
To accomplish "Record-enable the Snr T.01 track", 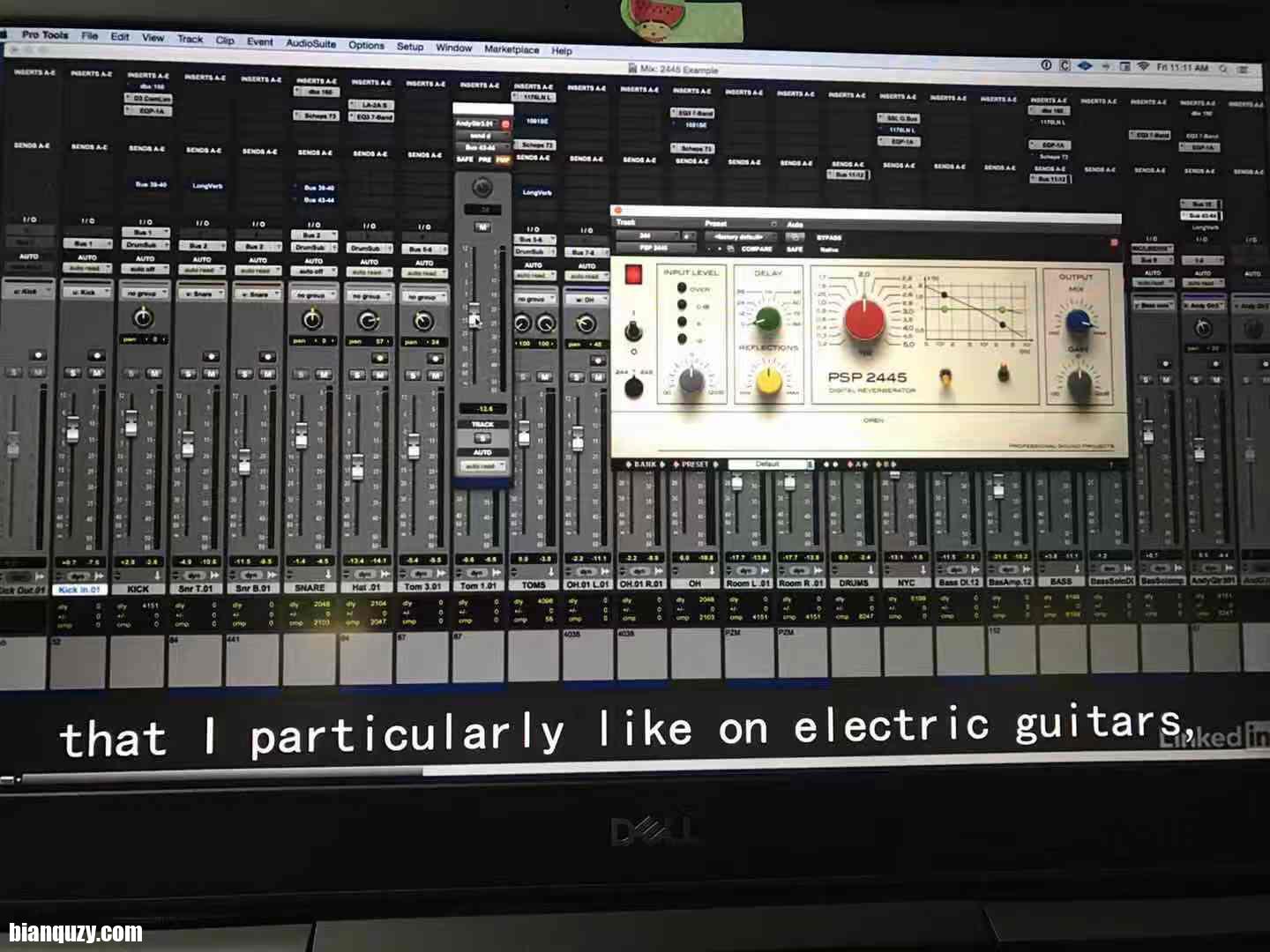I will click(210, 356).
